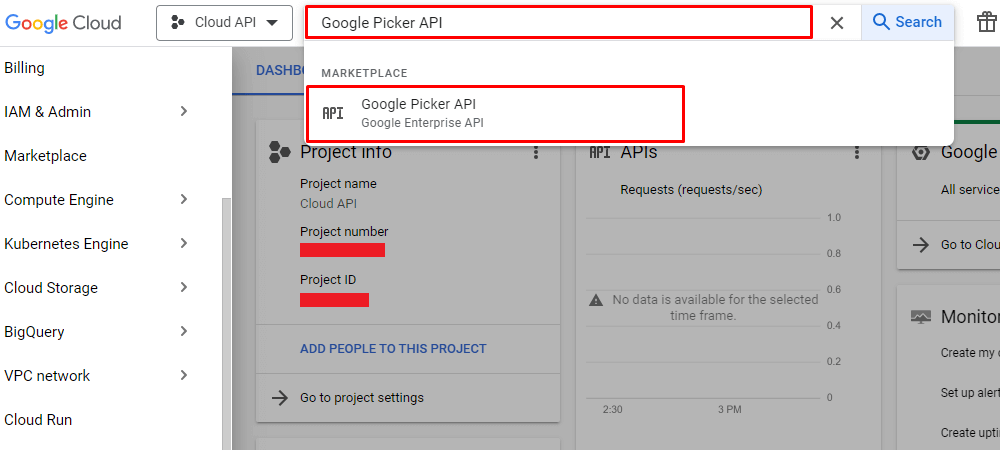
Task: Click the MARKETPLACE heading in search results
Action: (x=364, y=73)
